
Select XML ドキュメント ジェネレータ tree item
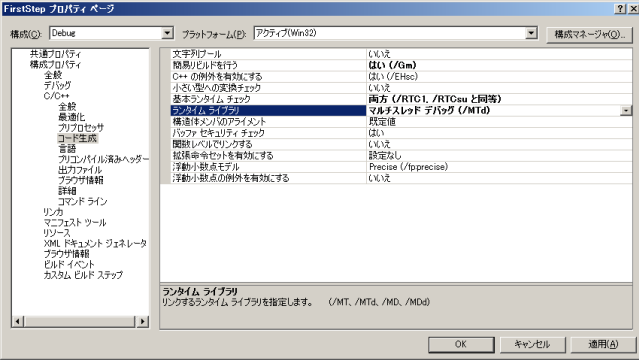tap(95, 243)
